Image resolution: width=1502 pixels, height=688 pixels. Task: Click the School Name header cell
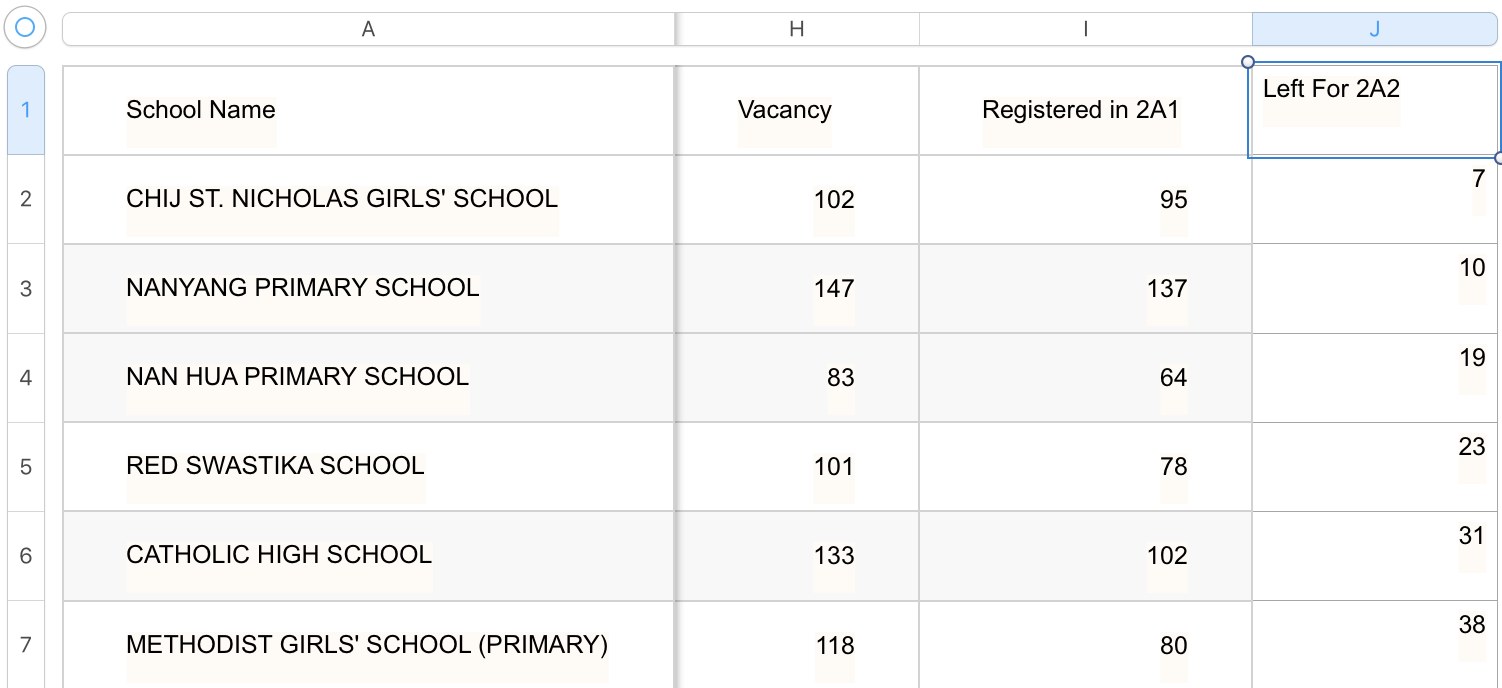click(x=368, y=110)
